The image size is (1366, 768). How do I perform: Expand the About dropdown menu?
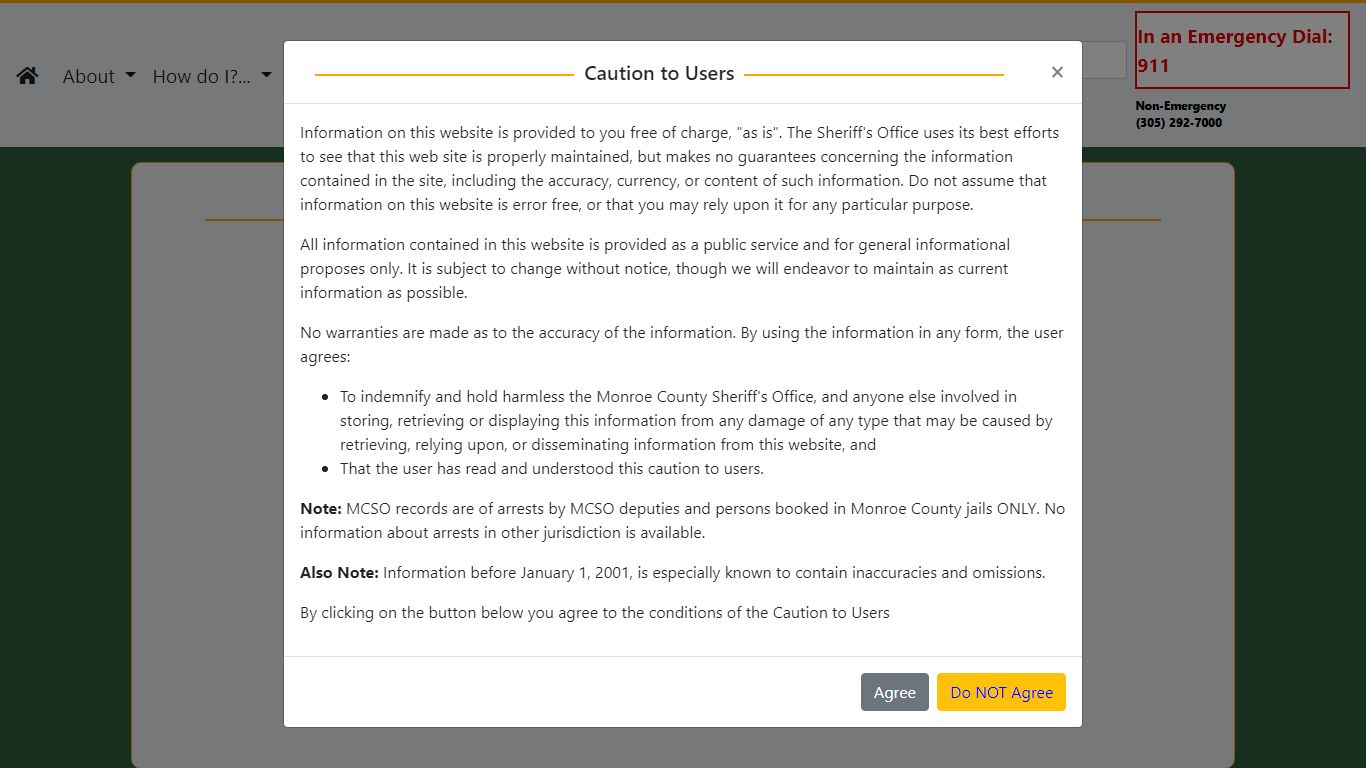coord(99,76)
